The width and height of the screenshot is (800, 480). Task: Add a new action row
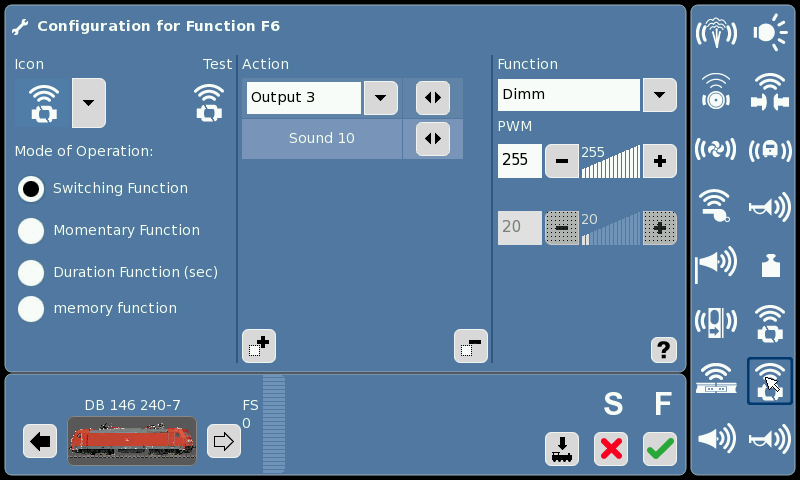coord(259,346)
